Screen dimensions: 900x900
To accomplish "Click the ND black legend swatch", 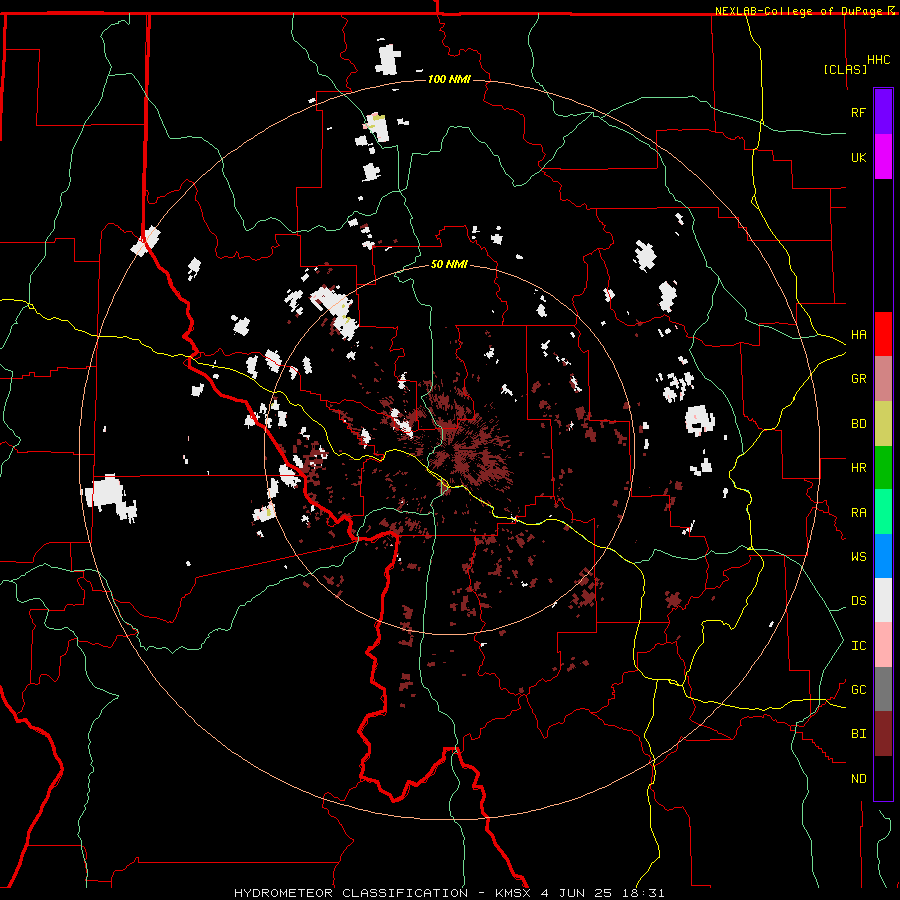I will tap(883, 778).
